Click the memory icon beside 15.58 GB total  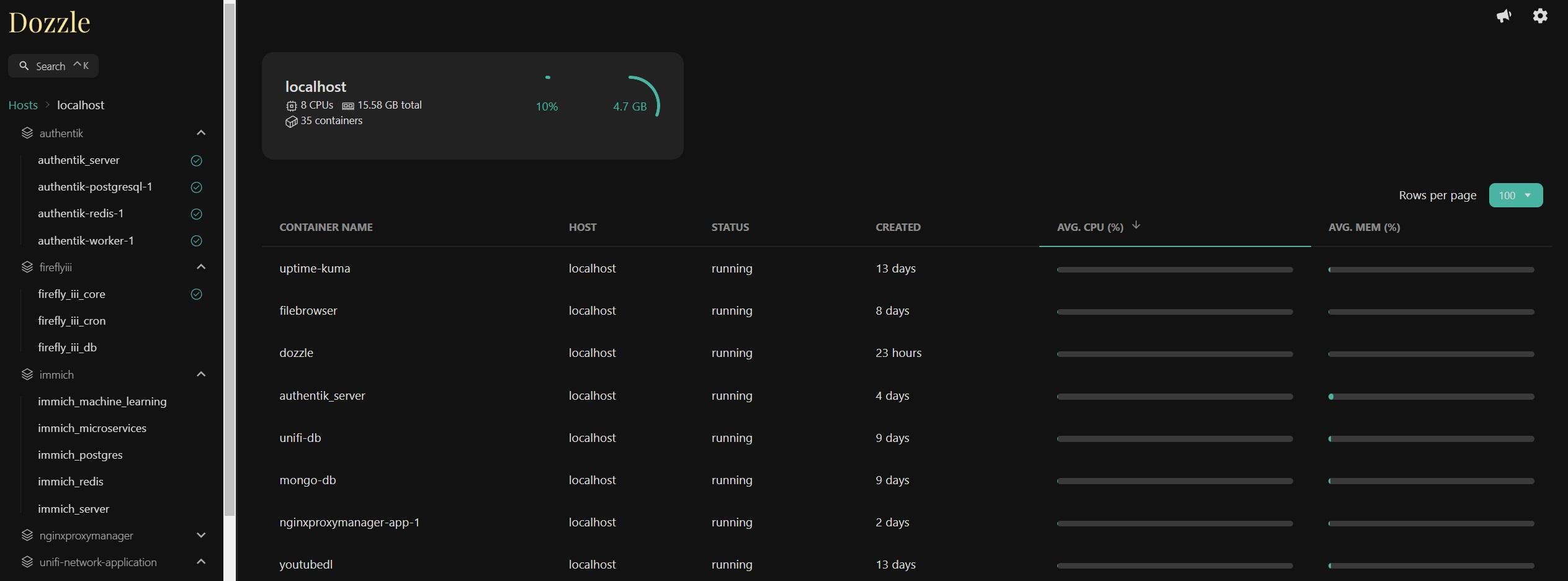pos(348,106)
